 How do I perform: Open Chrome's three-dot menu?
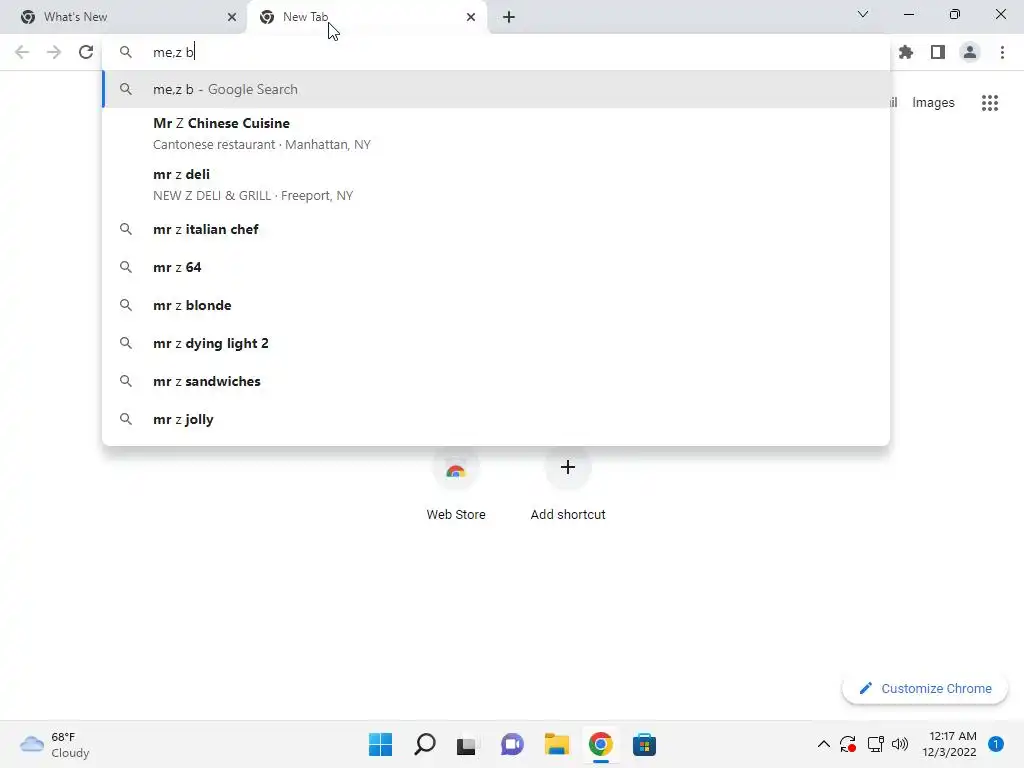tap(1002, 52)
